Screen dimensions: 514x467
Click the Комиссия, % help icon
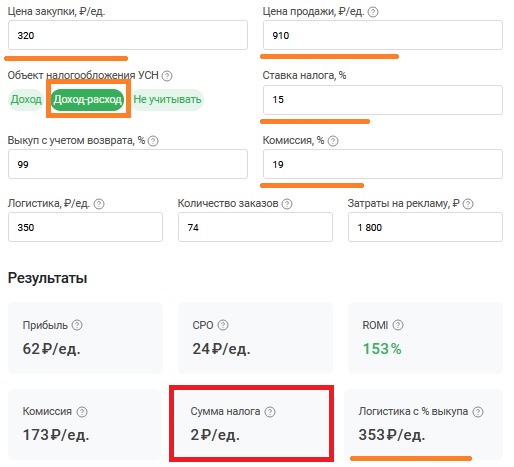[333, 141]
